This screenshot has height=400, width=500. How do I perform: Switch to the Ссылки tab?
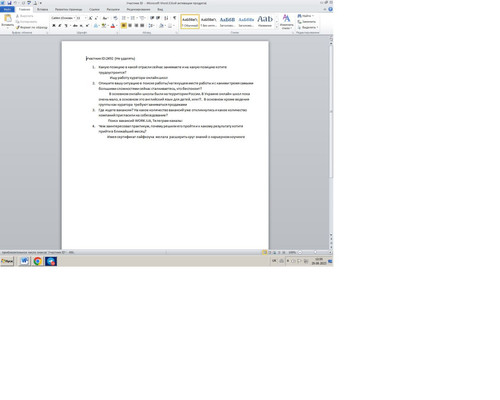pos(94,9)
